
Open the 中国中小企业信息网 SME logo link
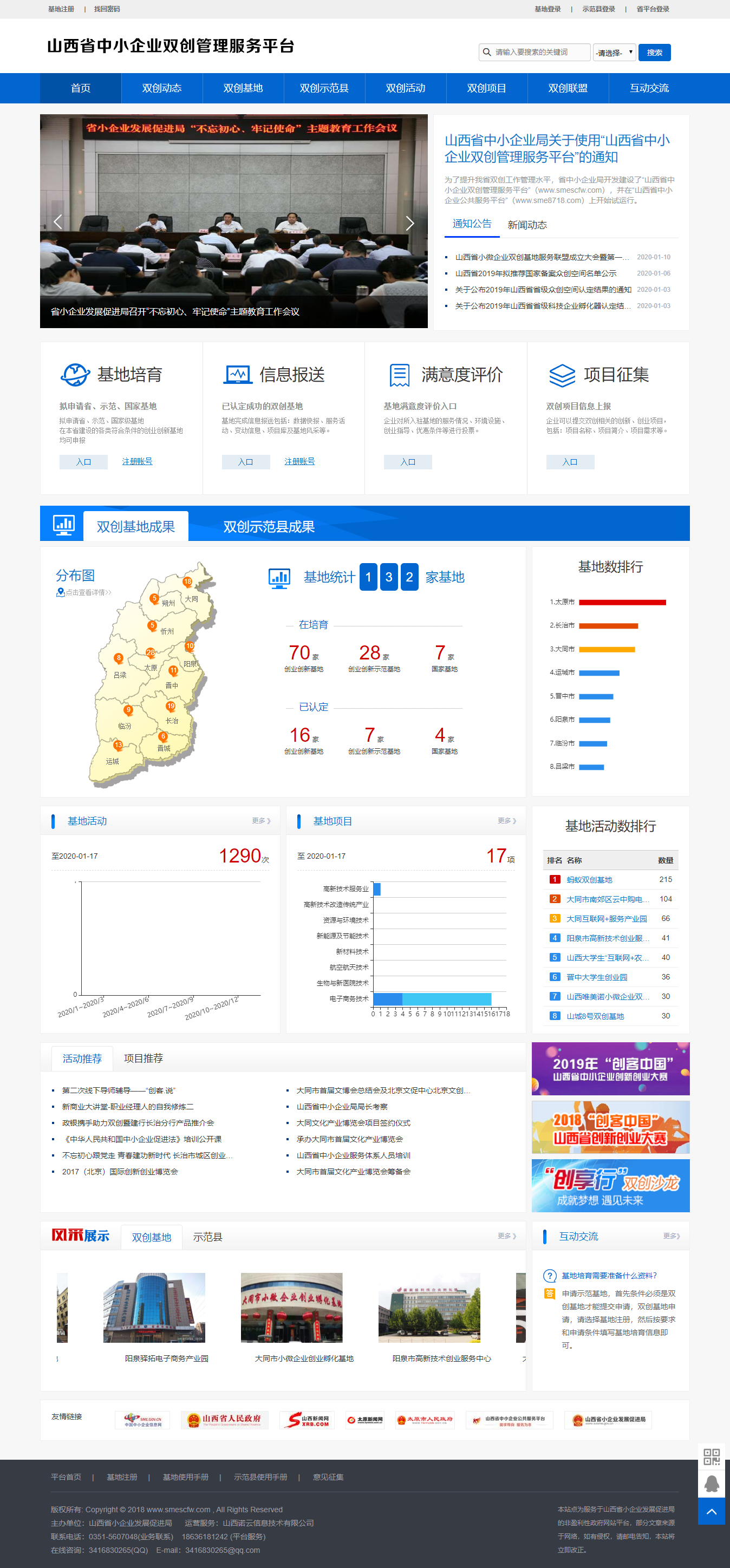[142, 1420]
